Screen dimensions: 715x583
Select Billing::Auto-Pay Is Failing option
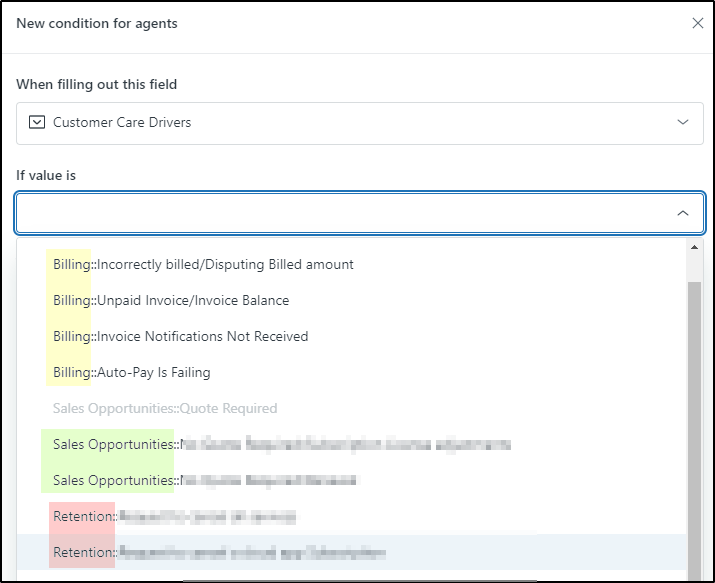(132, 373)
